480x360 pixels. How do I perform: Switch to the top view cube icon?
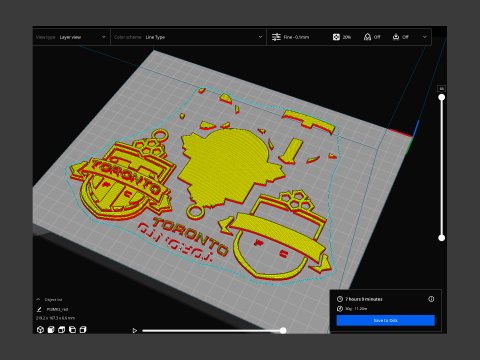pos(62,330)
